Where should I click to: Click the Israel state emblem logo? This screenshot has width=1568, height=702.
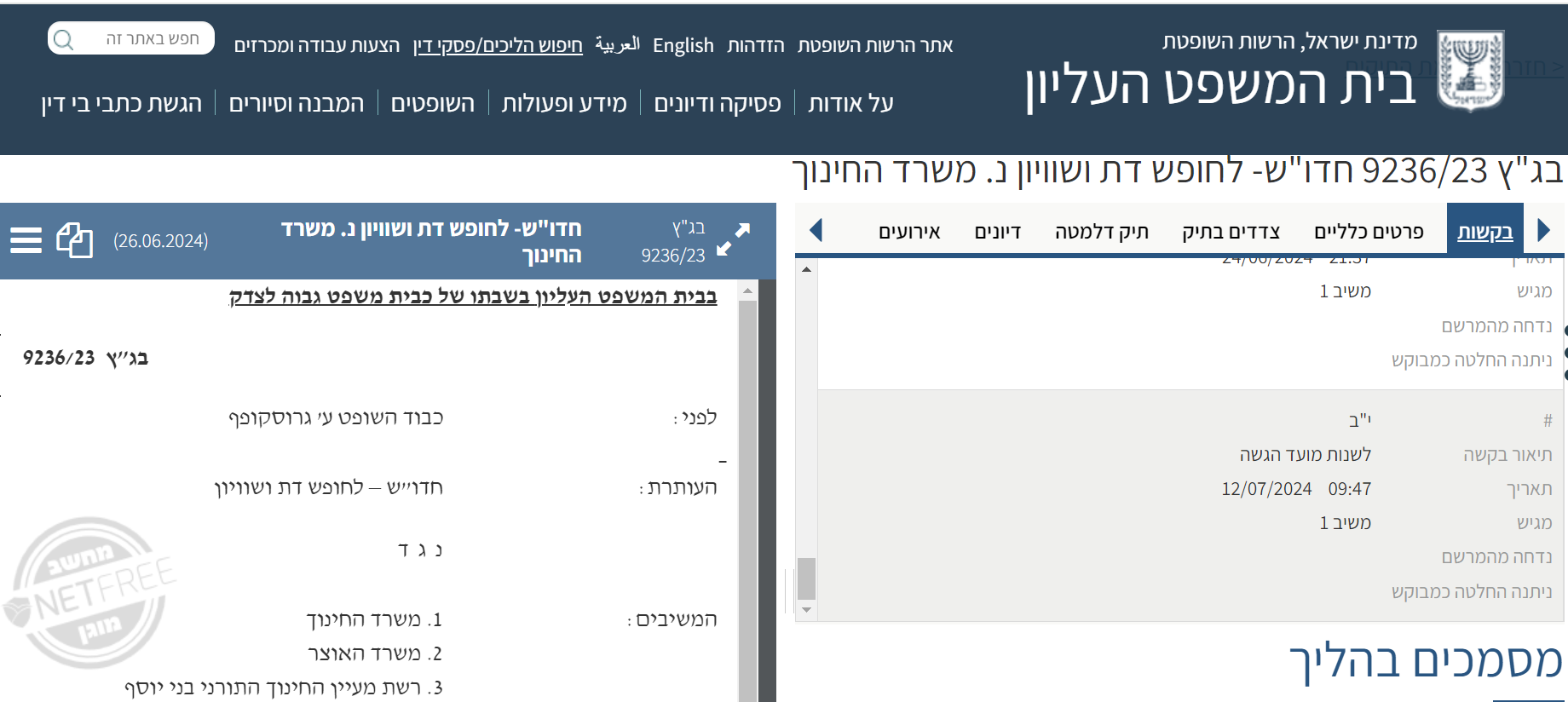pyautogui.click(x=1470, y=71)
